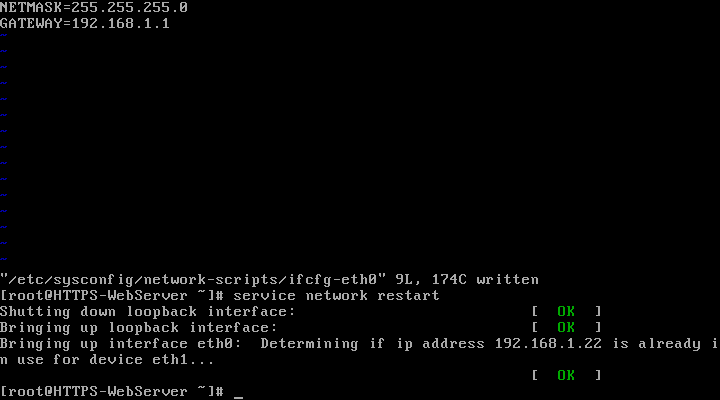
Task: Click the OK status for bringing up loopback
Action: click(x=566, y=327)
